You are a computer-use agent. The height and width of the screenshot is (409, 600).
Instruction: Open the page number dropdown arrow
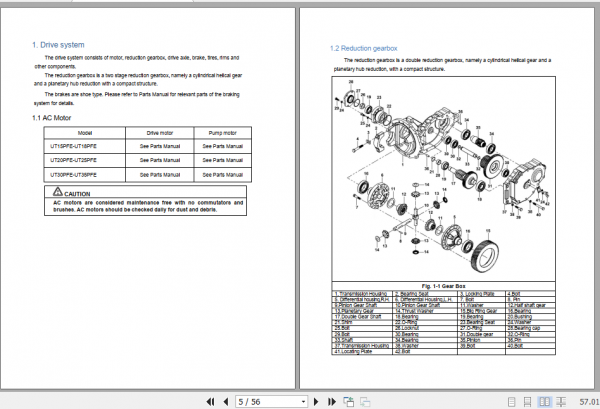point(303,402)
